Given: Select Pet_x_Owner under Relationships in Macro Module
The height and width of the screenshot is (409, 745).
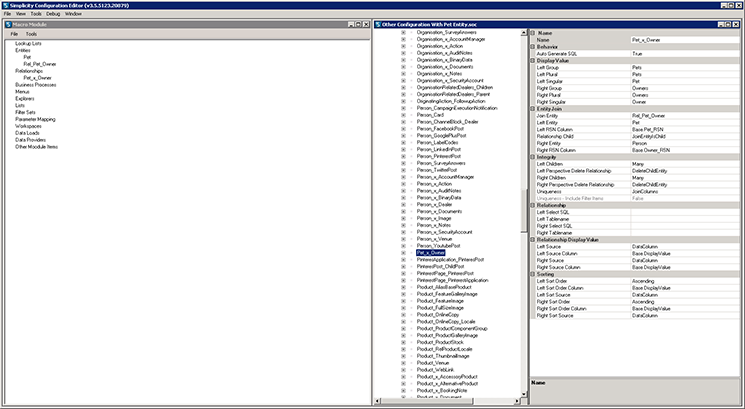Looking at the screenshot, I should pos(38,78).
